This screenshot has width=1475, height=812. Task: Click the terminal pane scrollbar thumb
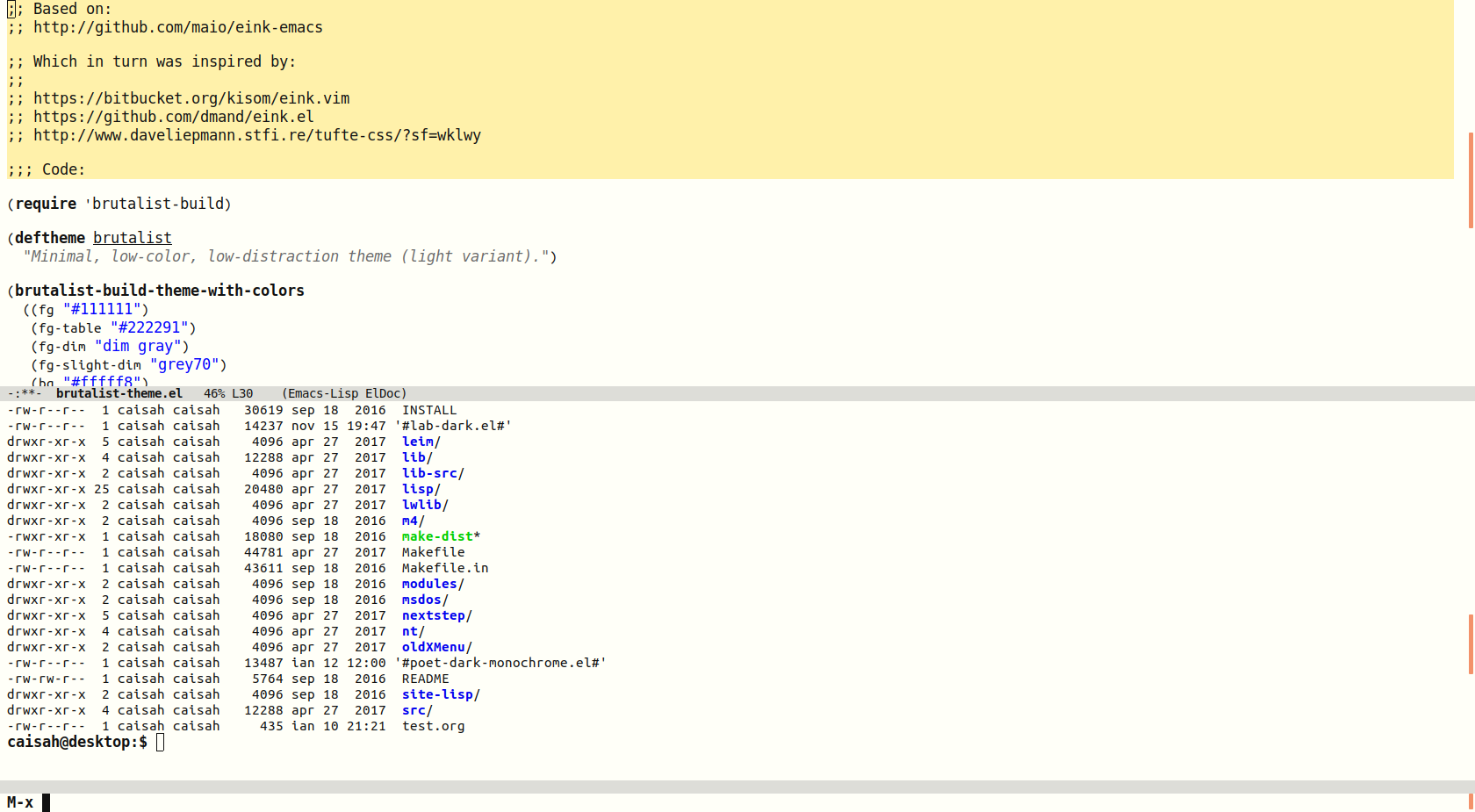(1471, 643)
